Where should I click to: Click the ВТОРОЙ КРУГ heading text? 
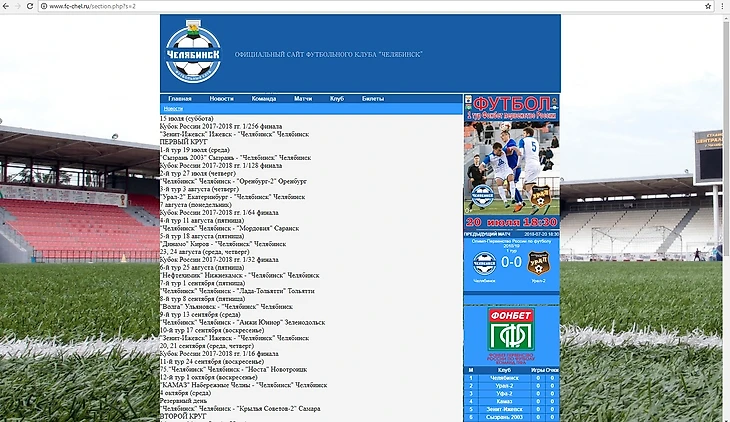tap(183, 416)
